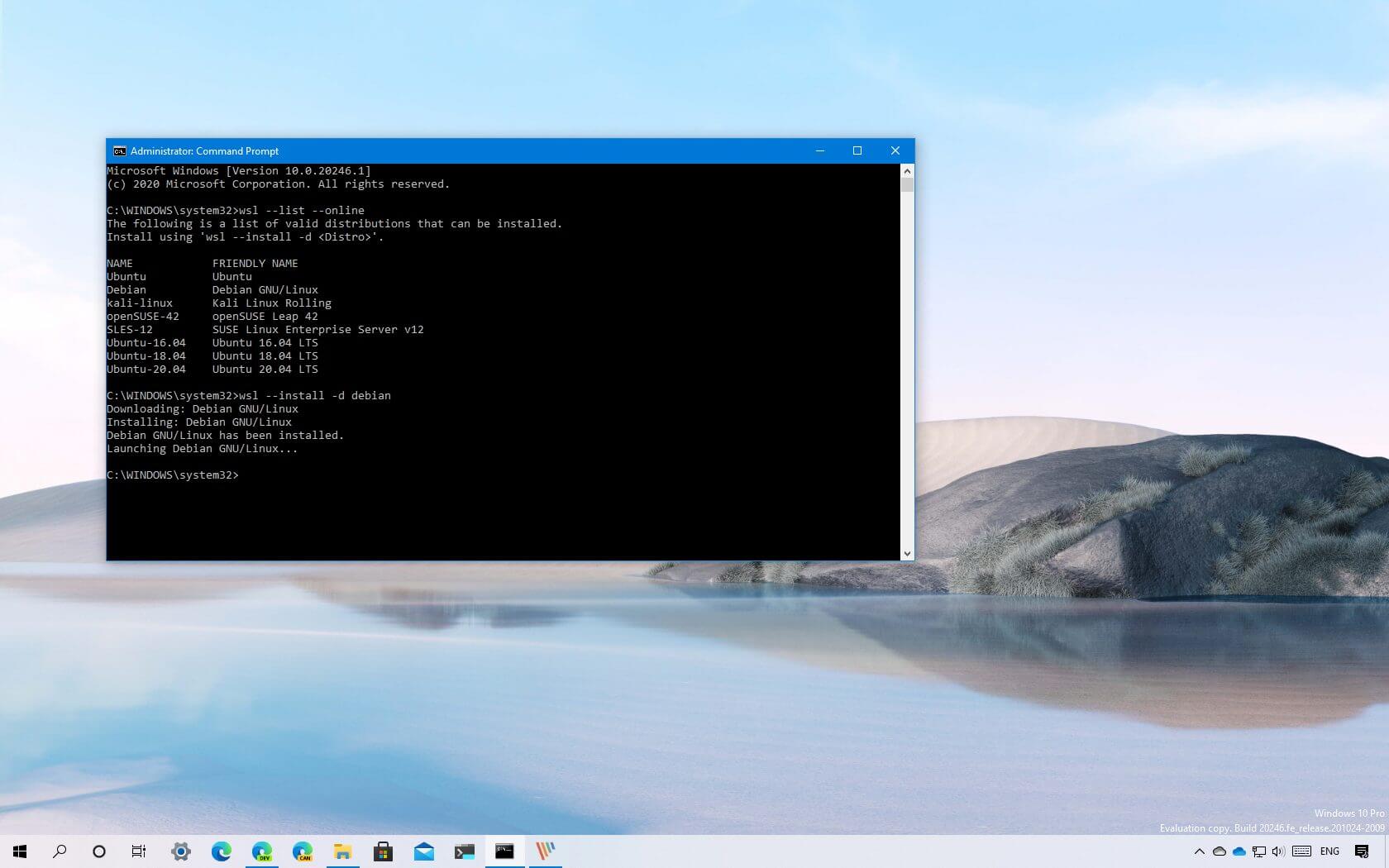The image size is (1389, 868).
Task: Launch Edge Dev from the taskbar
Action: click(261, 851)
